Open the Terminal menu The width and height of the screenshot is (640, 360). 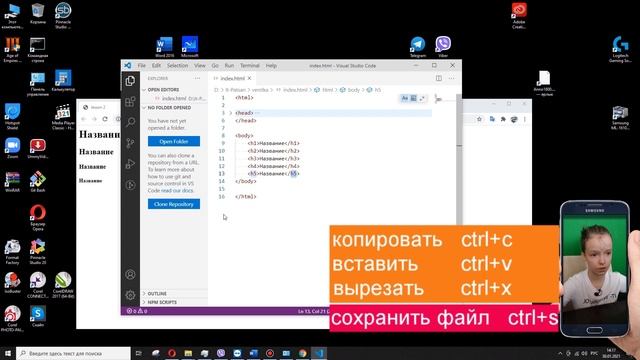[x=250, y=65]
